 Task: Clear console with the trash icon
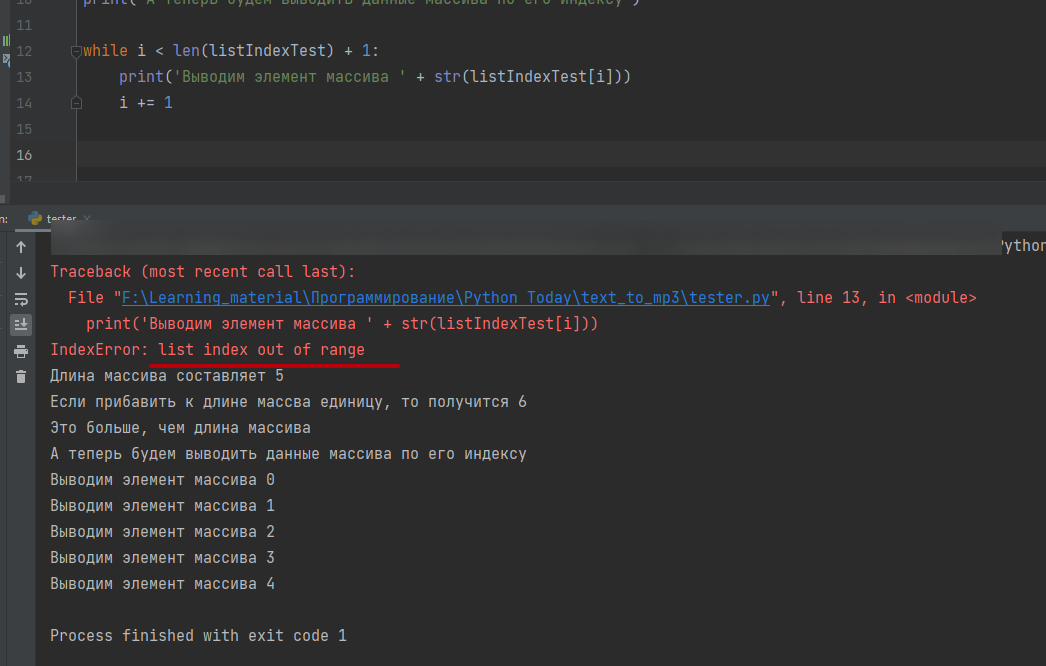point(21,376)
